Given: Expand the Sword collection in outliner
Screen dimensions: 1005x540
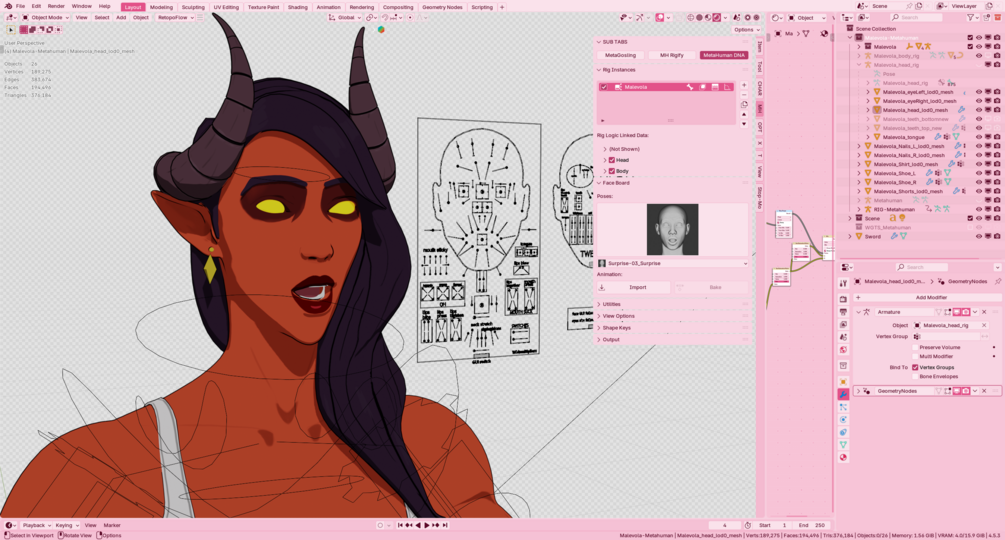Looking at the screenshot, I should coord(851,236).
